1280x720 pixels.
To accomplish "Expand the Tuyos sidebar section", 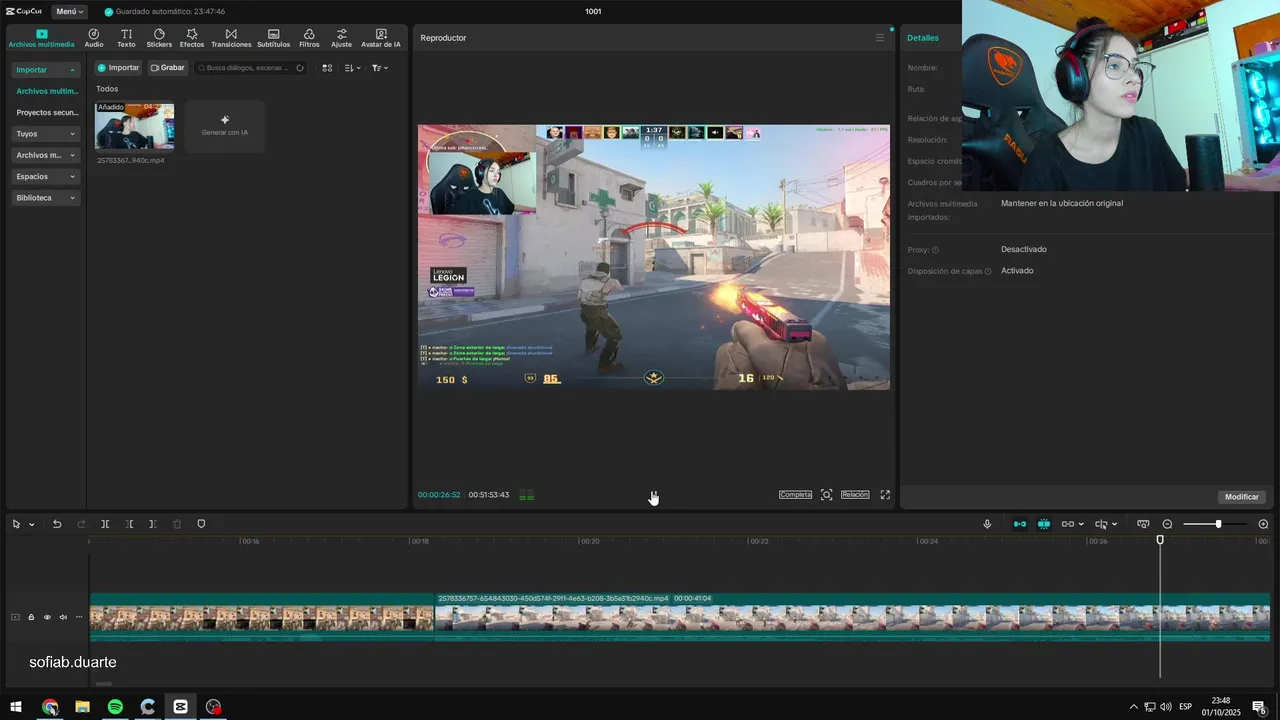I will pos(46,134).
